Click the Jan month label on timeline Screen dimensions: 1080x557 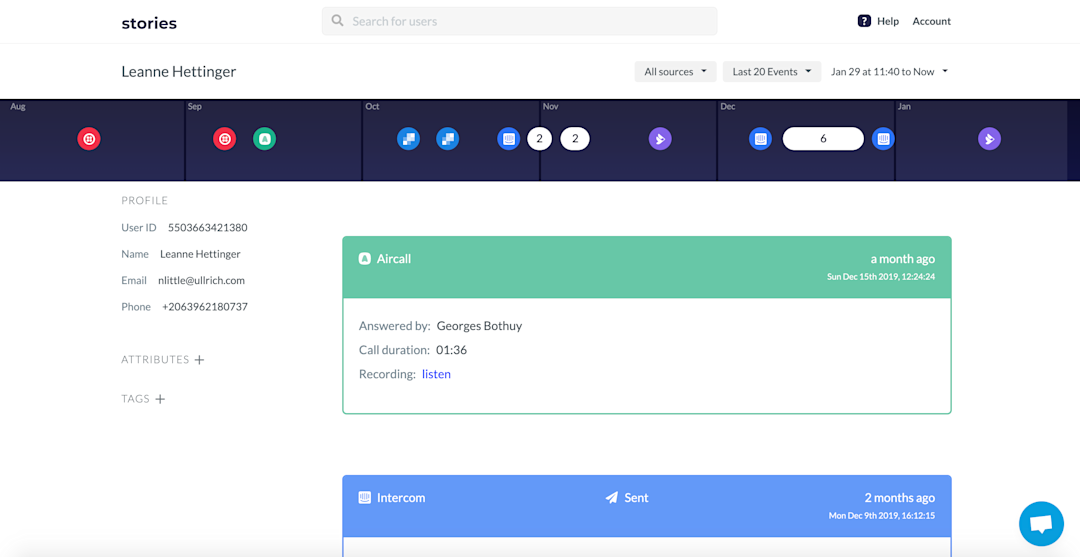904,107
